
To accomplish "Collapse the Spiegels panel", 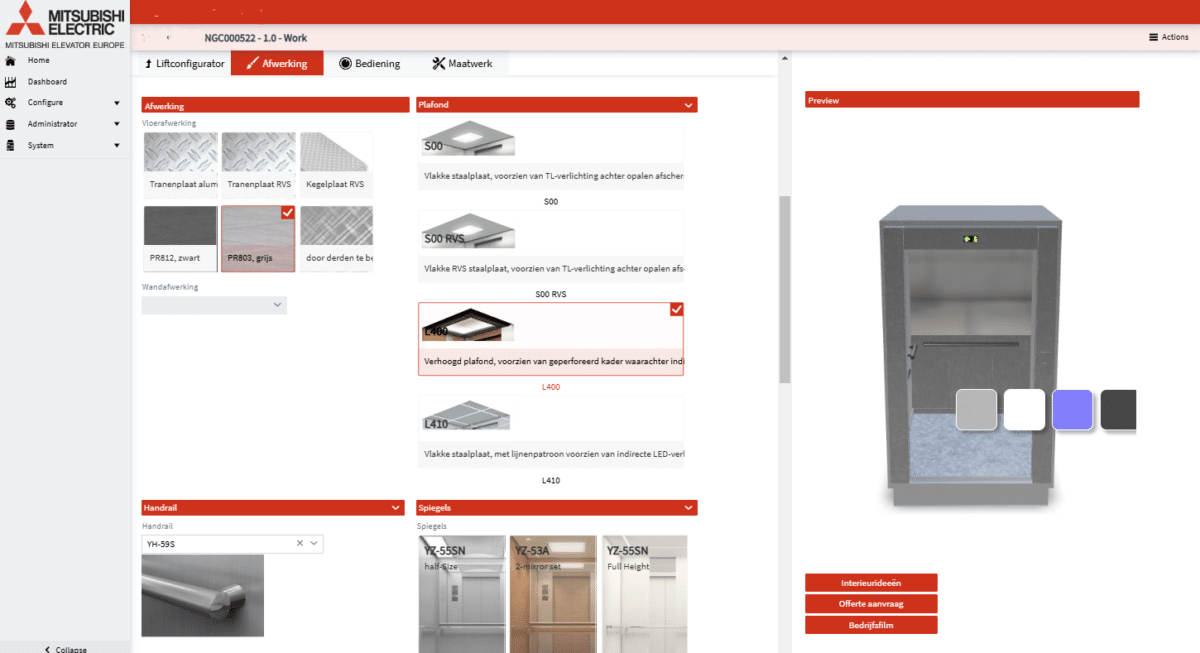I will click(x=688, y=507).
